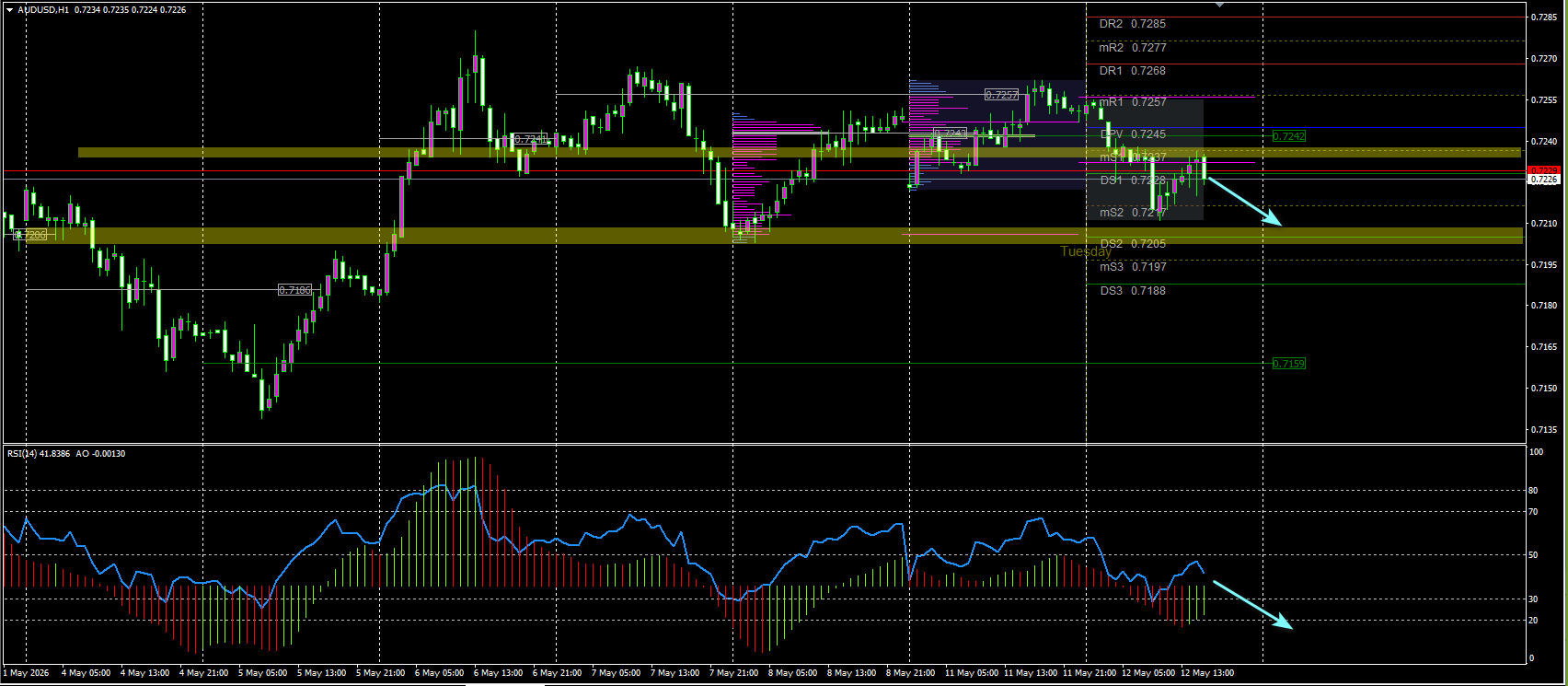Select the DPV 0.7245 pivot label
The height and width of the screenshot is (686, 1568).
(1132, 134)
